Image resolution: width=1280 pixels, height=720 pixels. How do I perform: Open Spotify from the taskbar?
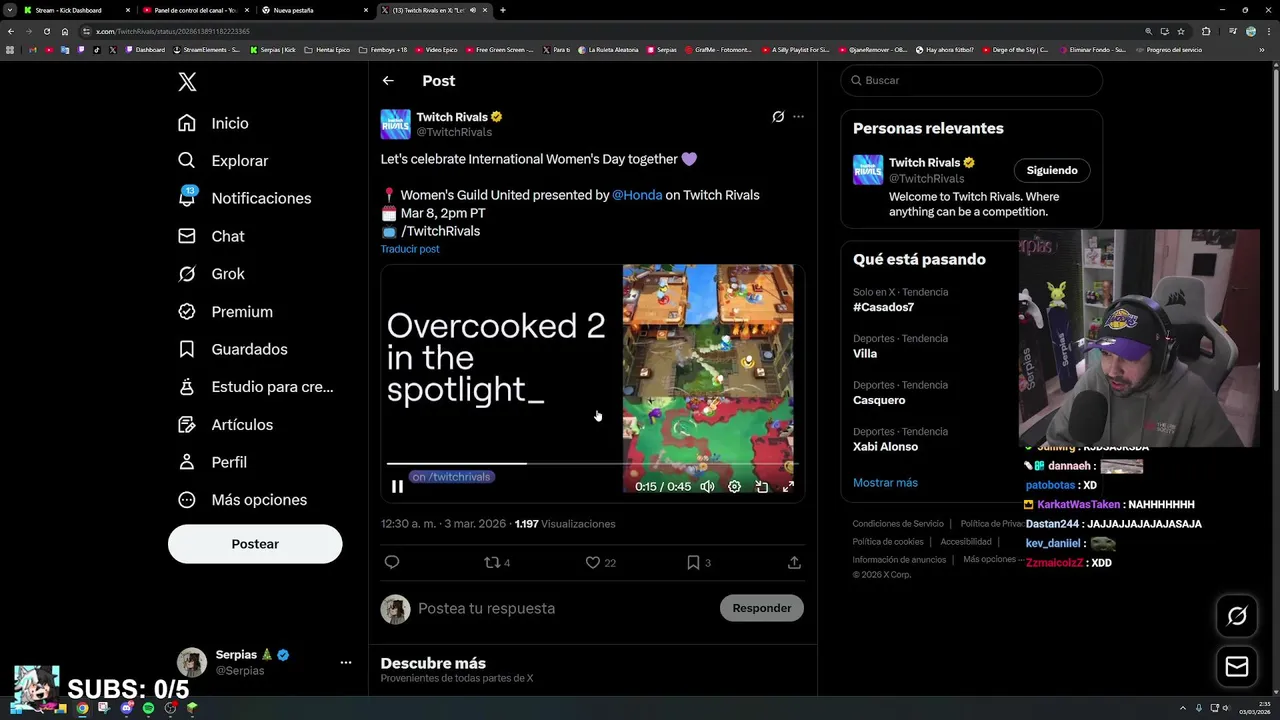pos(148,708)
